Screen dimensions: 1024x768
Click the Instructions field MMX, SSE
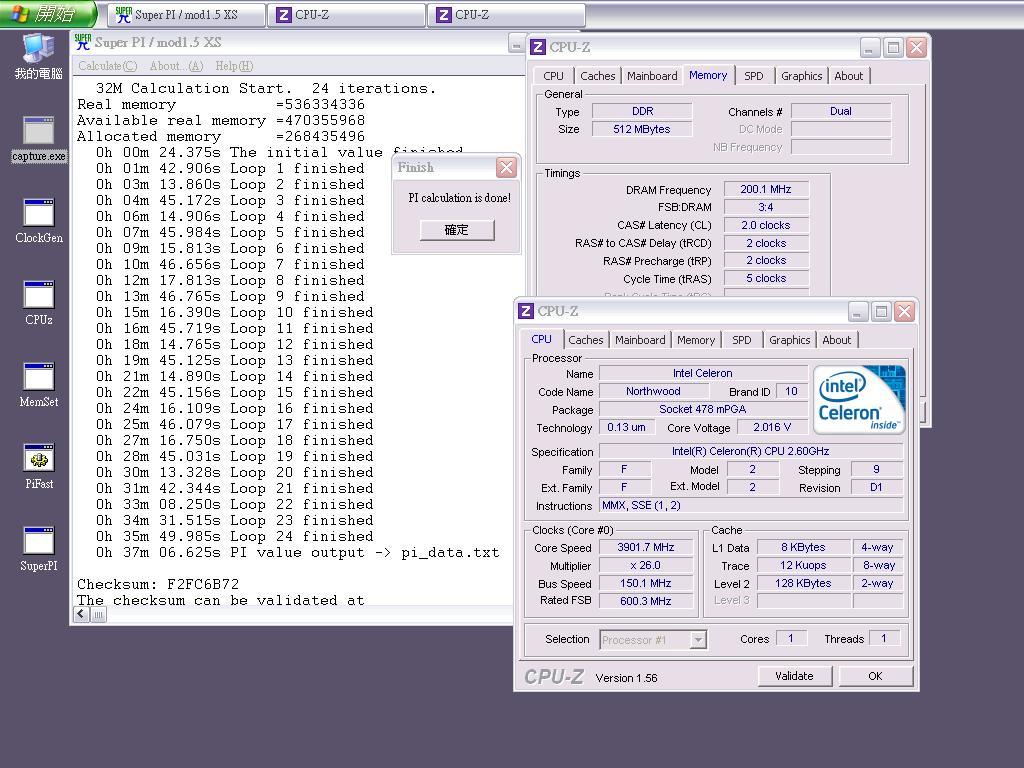[x=751, y=505]
